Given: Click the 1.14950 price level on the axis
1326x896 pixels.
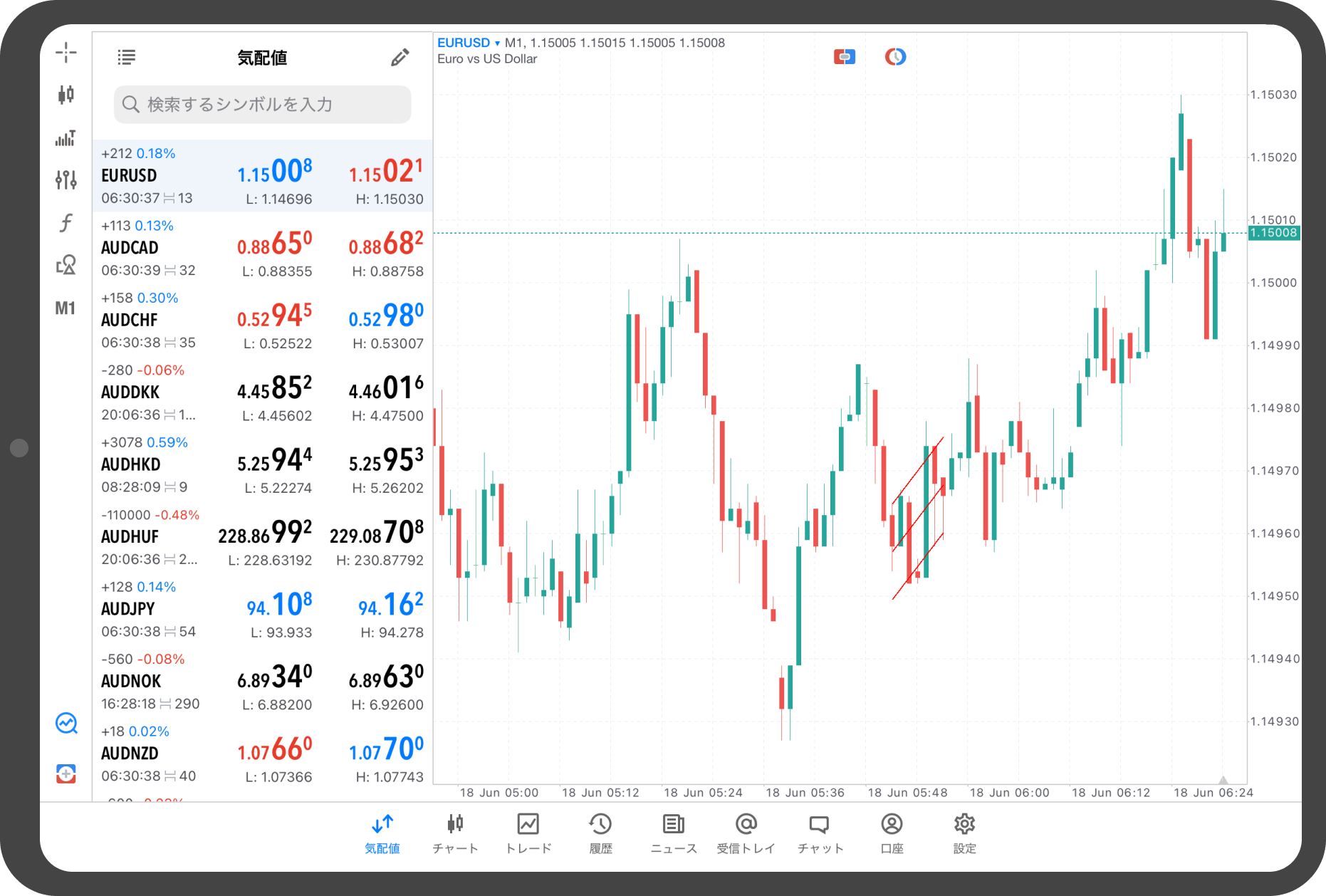Looking at the screenshot, I should coord(1274,596).
